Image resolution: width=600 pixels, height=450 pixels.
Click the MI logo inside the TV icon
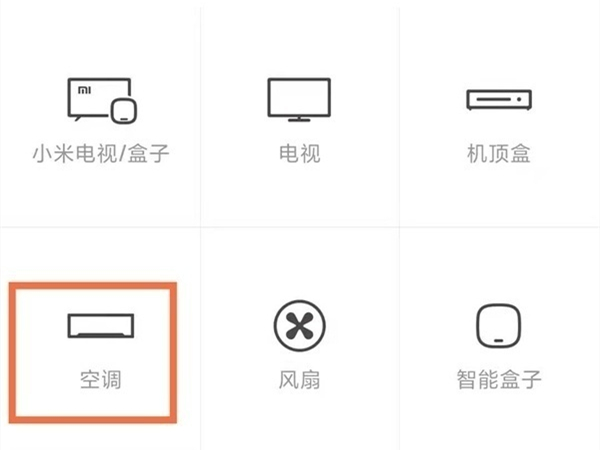[x=85, y=90]
